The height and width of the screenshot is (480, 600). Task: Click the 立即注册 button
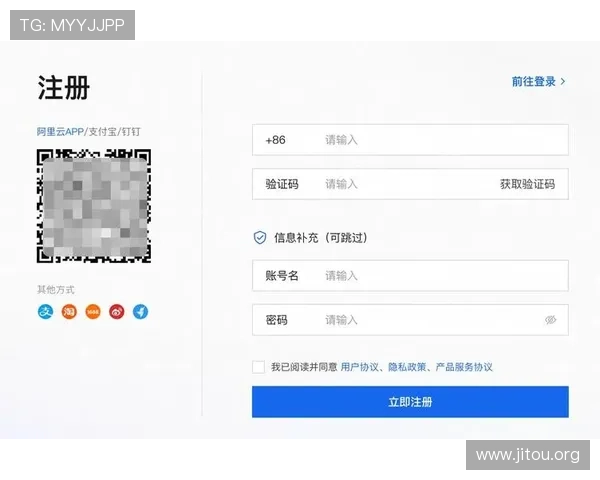[410, 402]
